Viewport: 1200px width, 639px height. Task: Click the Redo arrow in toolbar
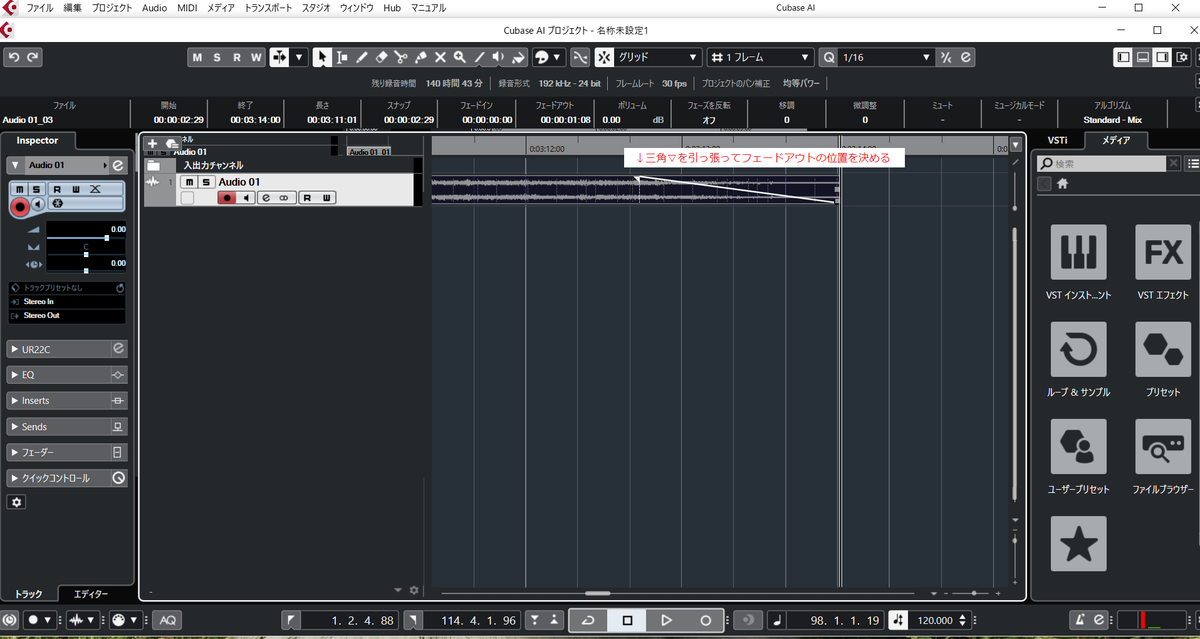pos(33,57)
